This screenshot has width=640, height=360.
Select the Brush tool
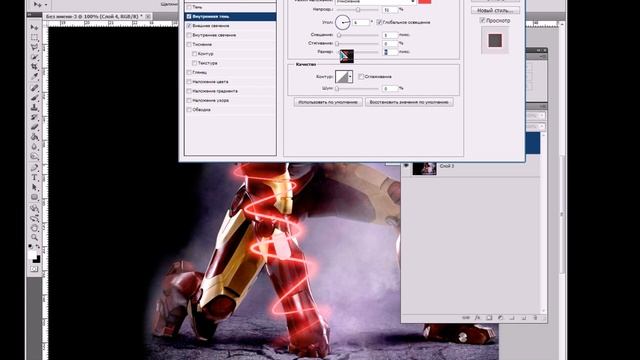click(35, 98)
